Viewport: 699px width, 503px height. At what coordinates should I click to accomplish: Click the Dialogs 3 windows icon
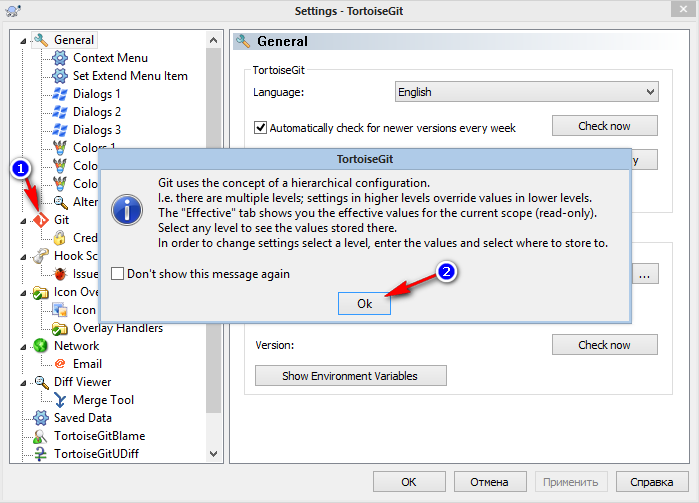[60, 130]
